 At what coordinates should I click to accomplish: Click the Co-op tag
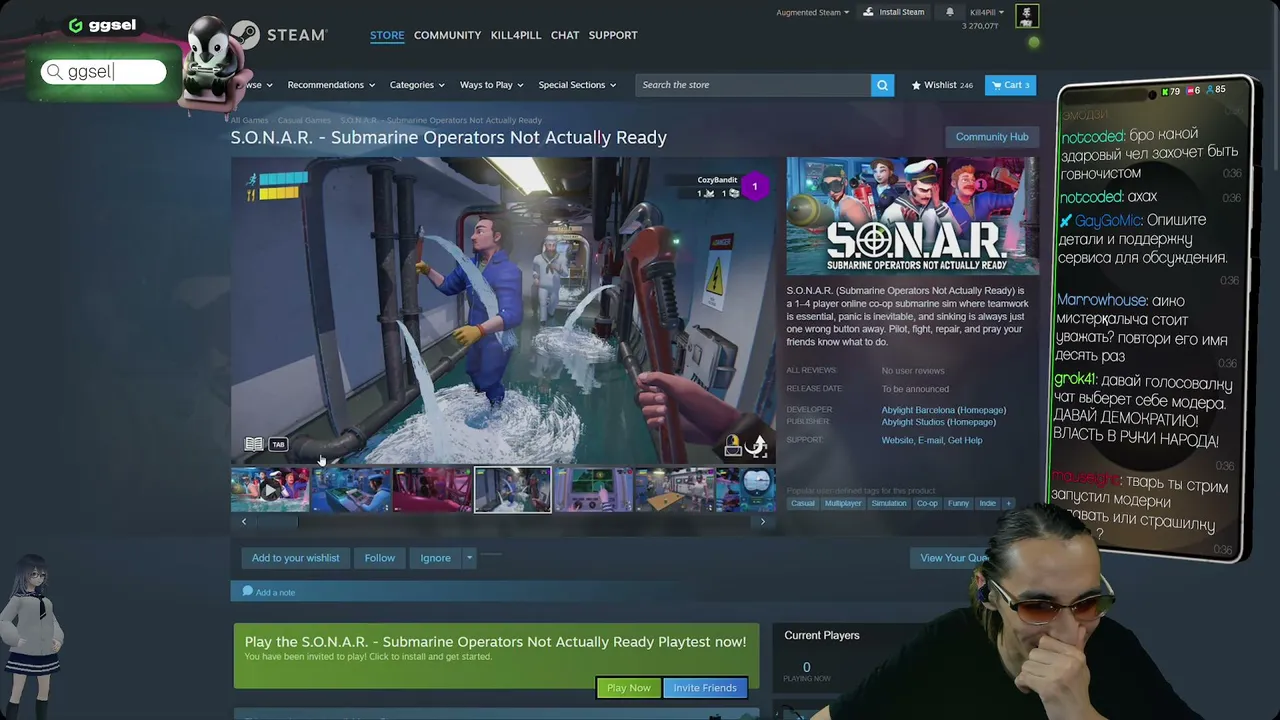[927, 503]
